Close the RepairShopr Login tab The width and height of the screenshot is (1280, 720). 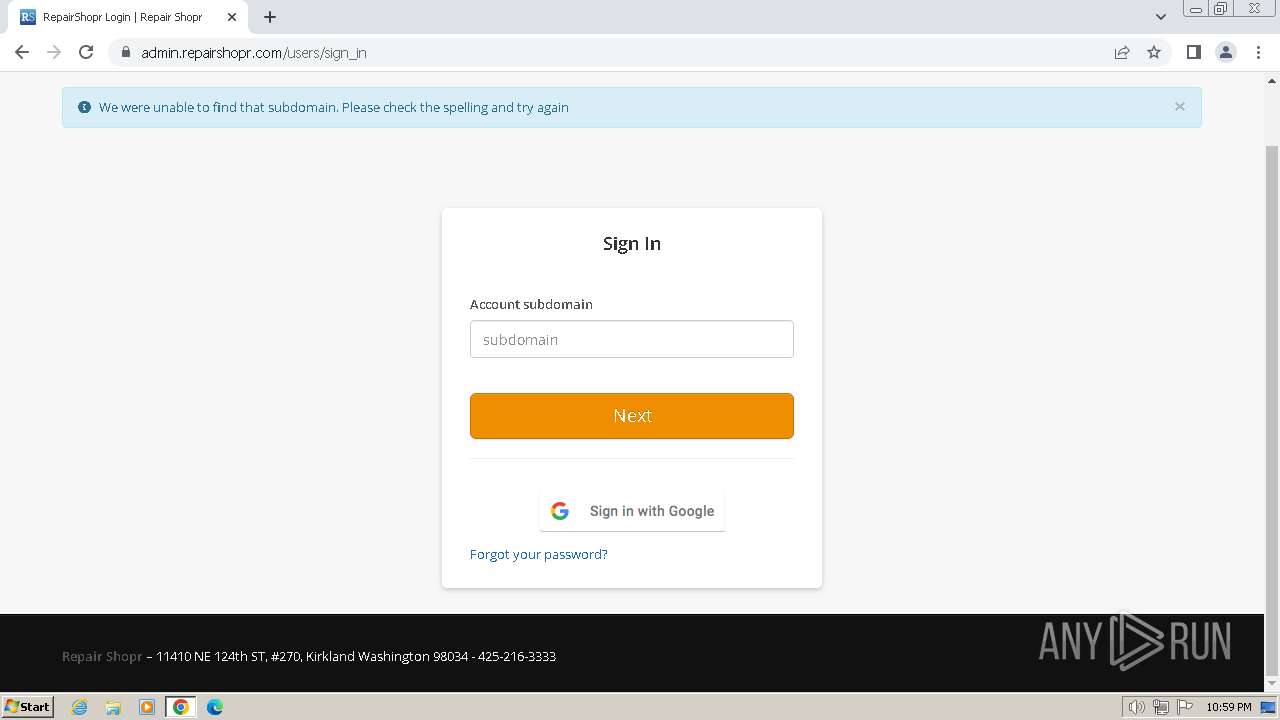coord(232,17)
